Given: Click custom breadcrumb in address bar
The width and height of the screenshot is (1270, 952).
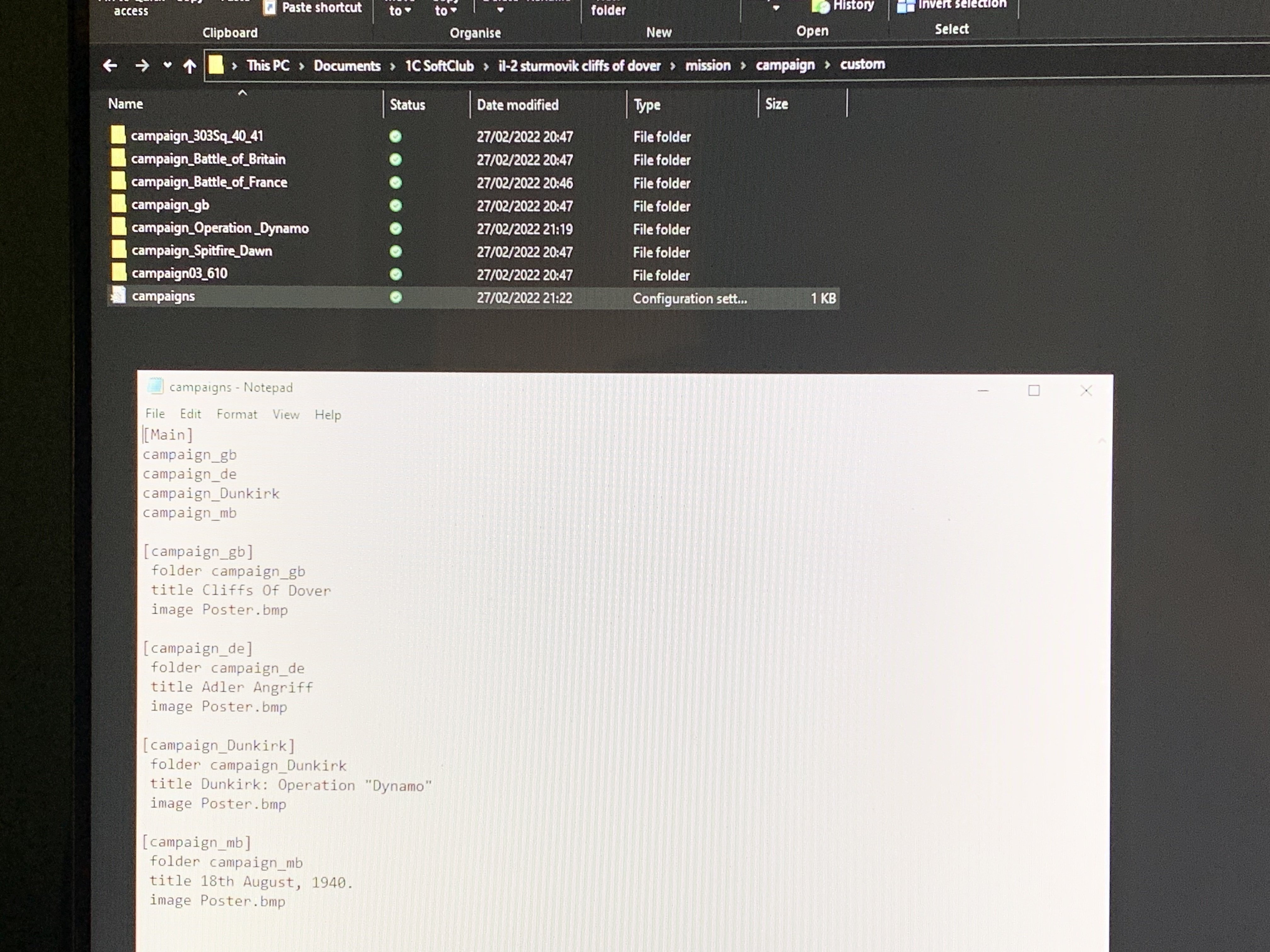Looking at the screenshot, I should 862,64.
